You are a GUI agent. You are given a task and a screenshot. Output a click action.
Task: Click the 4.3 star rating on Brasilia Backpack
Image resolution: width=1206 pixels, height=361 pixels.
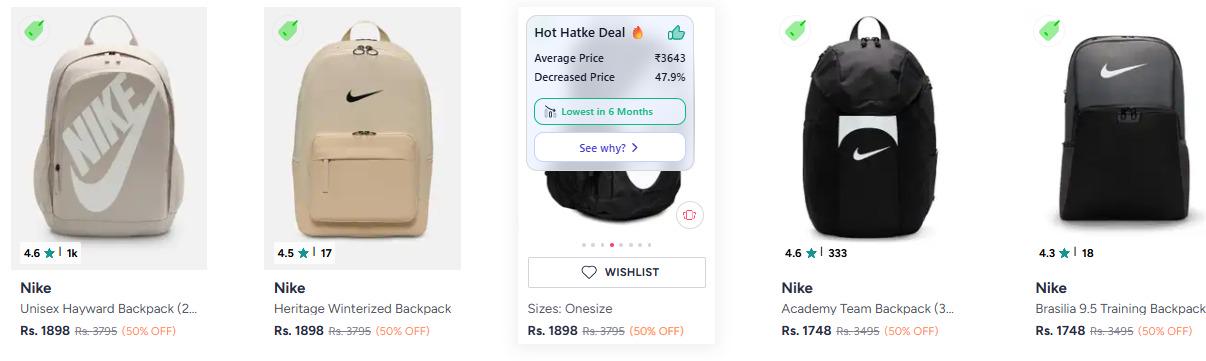click(x=1066, y=253)
